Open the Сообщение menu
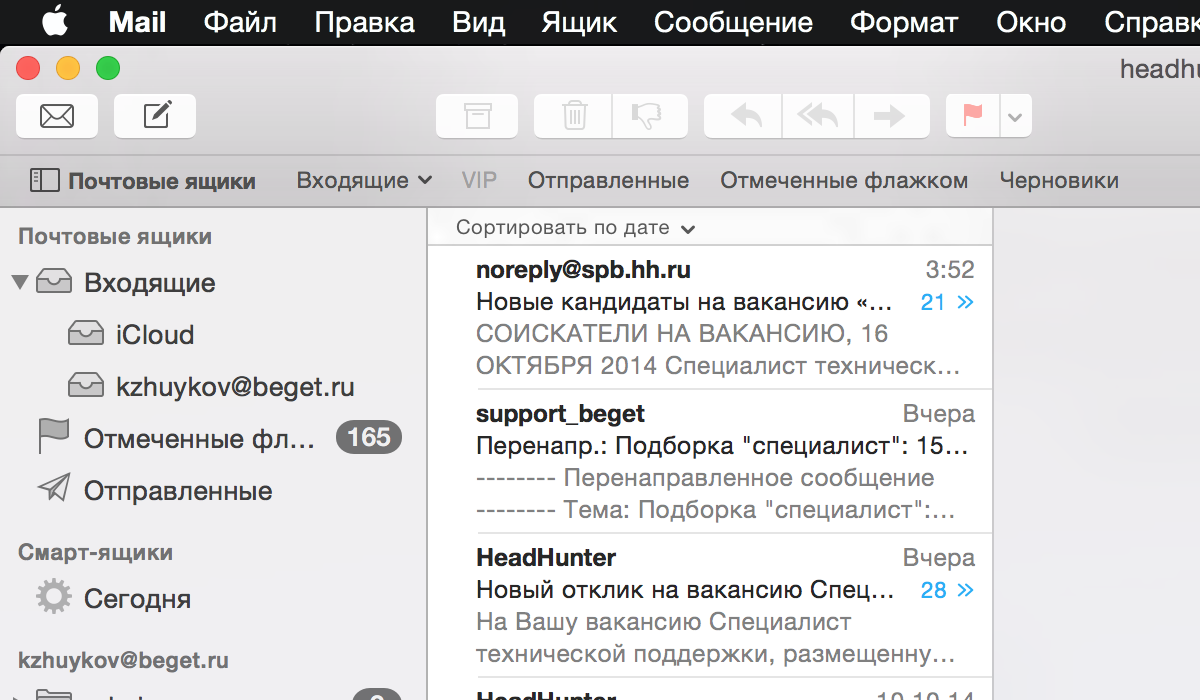Viewport: 1200px width, 700px height. point(733,22)
